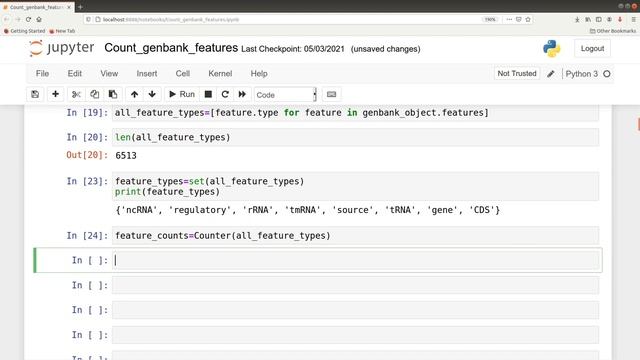This screenshot has height=360, width=640.
Task: Paste cells below icon
Action: coord(113,94)
